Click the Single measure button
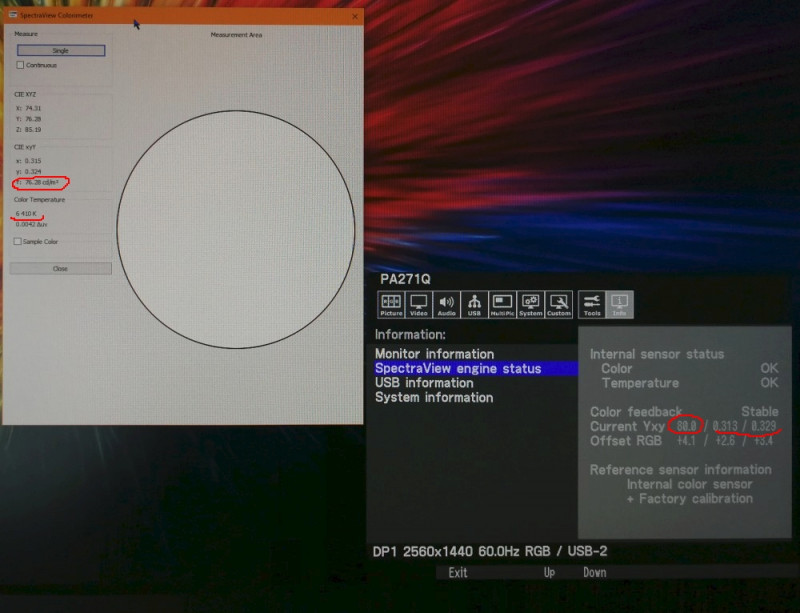The height and width of the screenshot is (613, 800). pyautogui.click(x=61, y=50)
